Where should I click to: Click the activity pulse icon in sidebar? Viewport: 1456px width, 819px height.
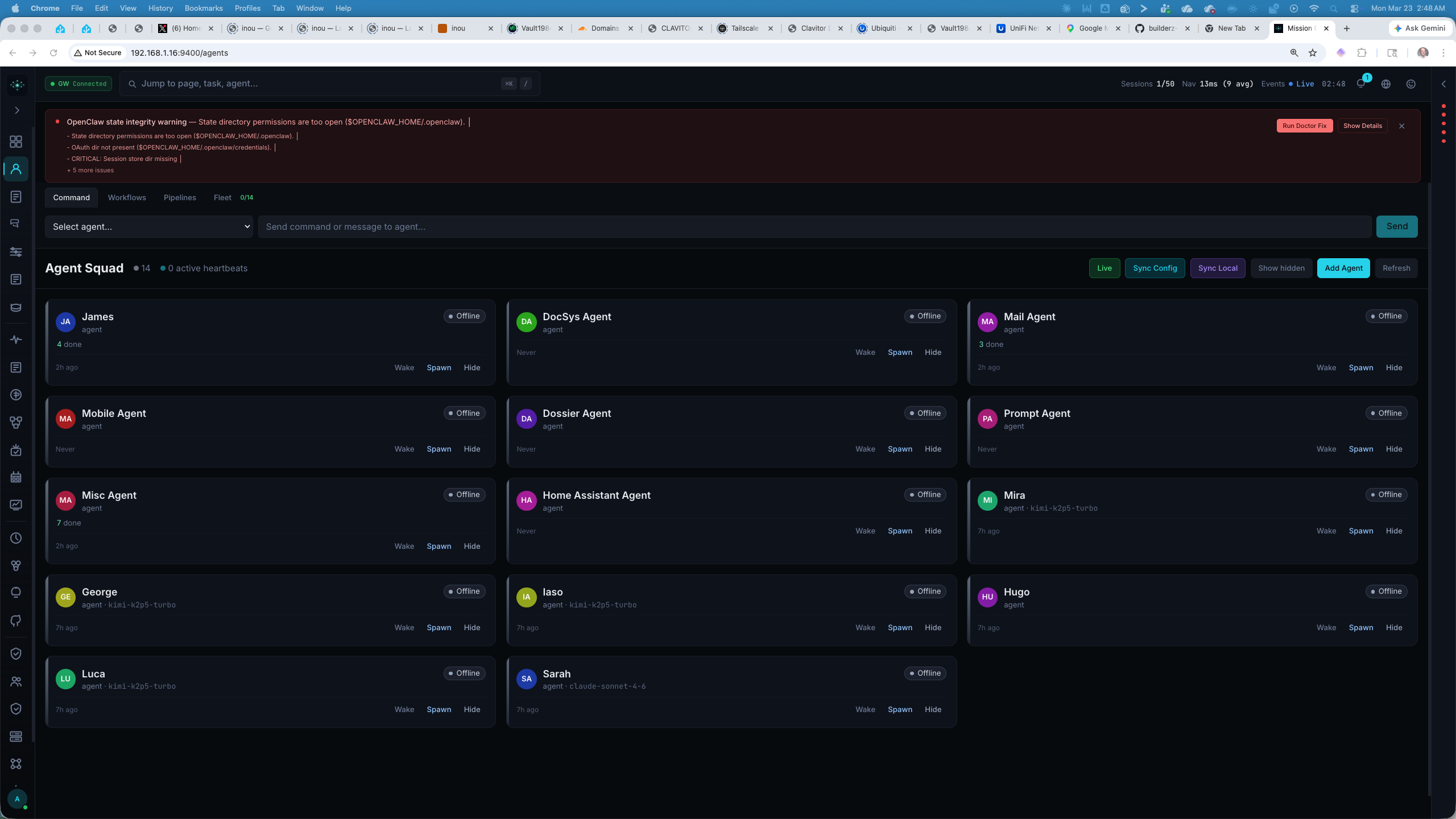[16, 340]
